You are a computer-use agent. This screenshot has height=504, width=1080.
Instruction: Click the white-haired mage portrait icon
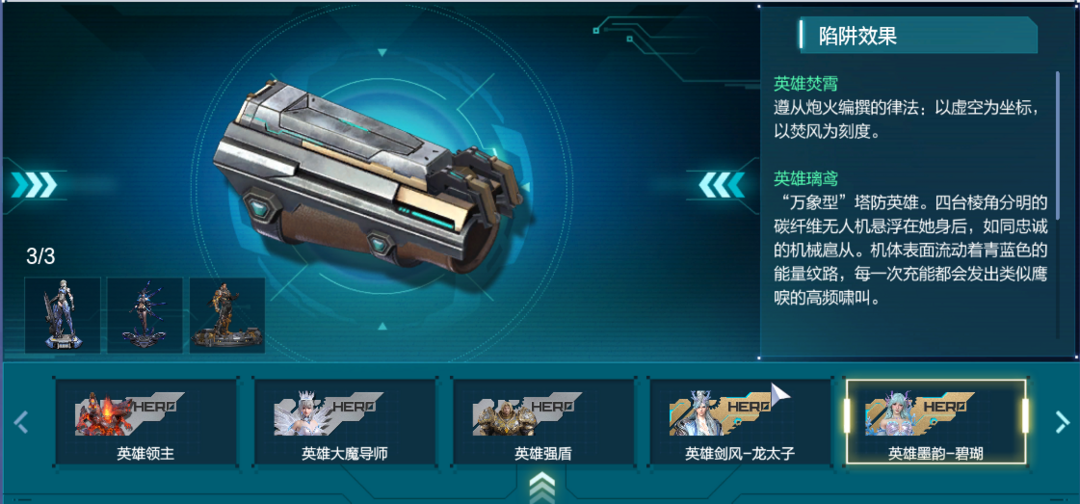click(x=303, y=414)
